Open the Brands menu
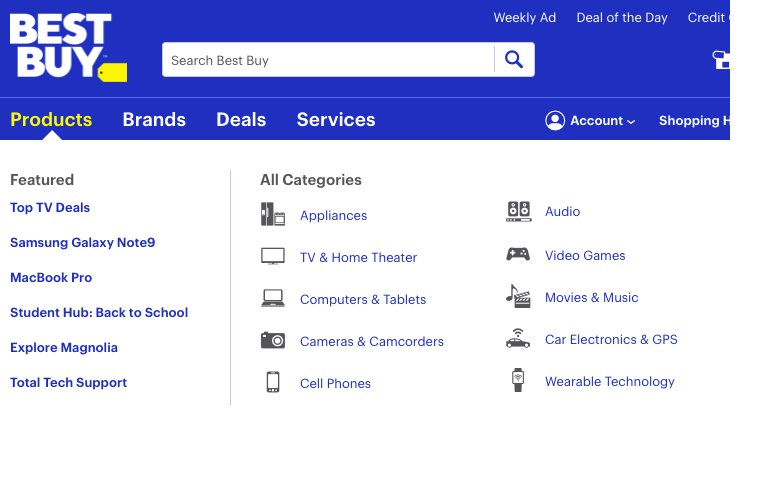Viewport: 771px width, 484px height. pos(154,120)
